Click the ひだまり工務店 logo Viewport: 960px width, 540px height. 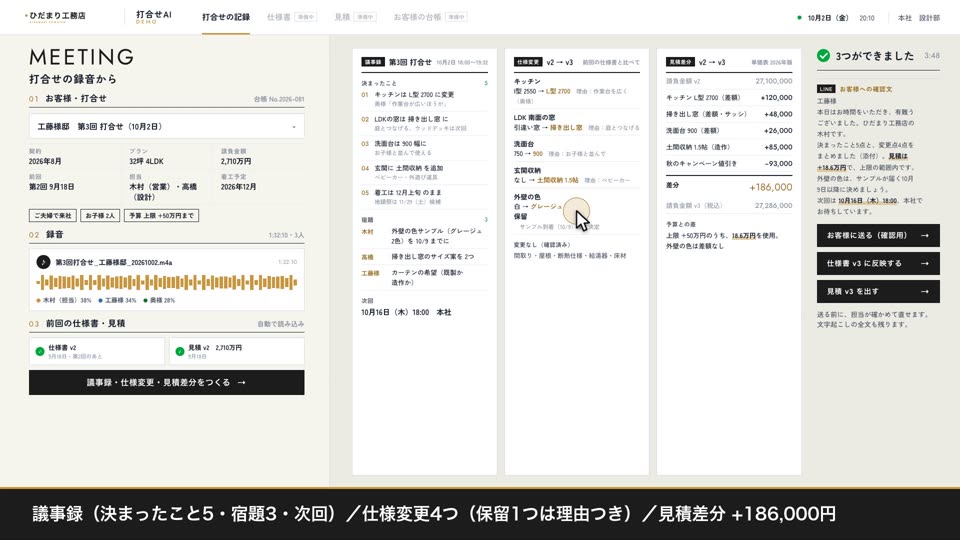coord(56,17)
